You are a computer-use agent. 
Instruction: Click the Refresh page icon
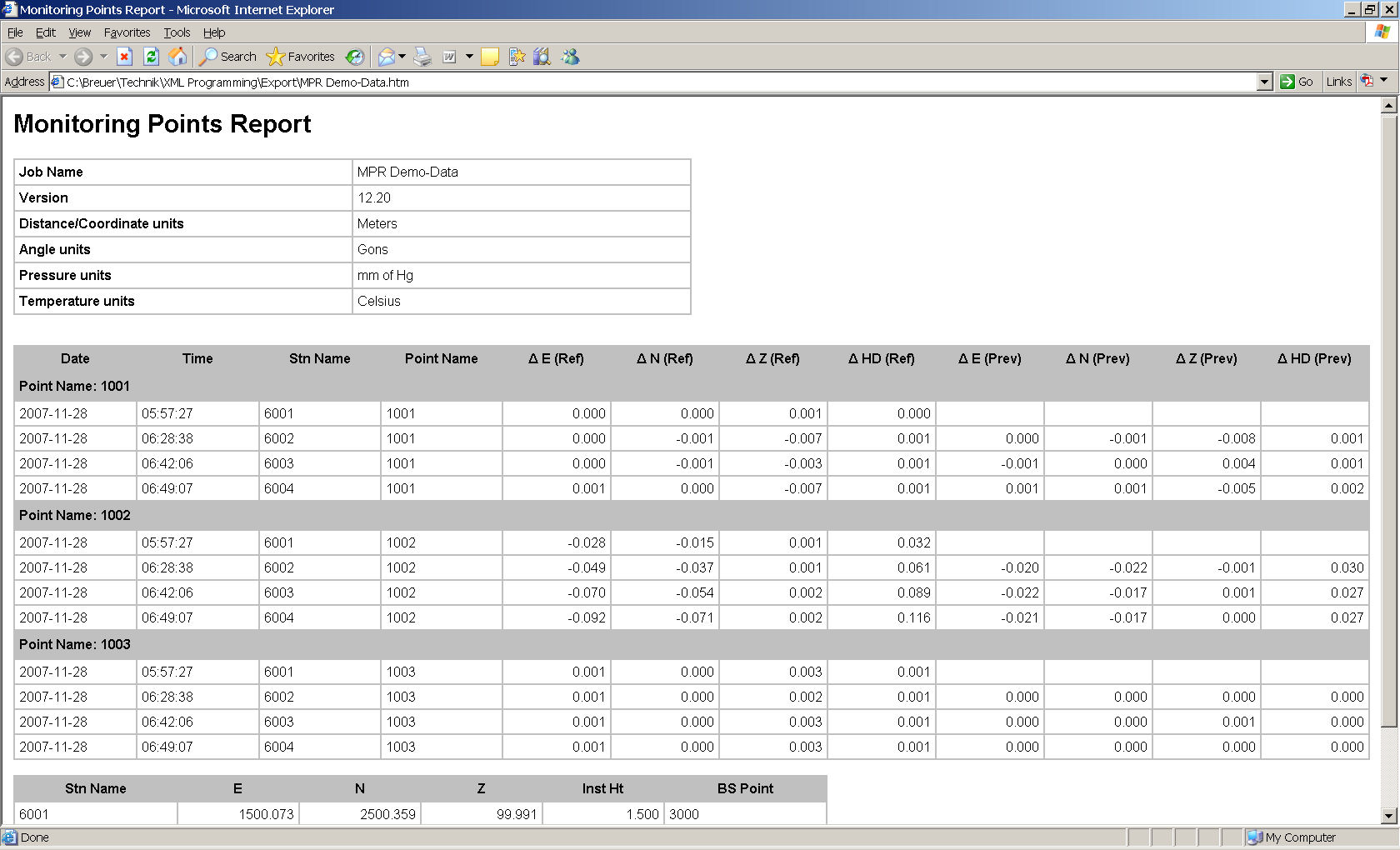point(151,57)
